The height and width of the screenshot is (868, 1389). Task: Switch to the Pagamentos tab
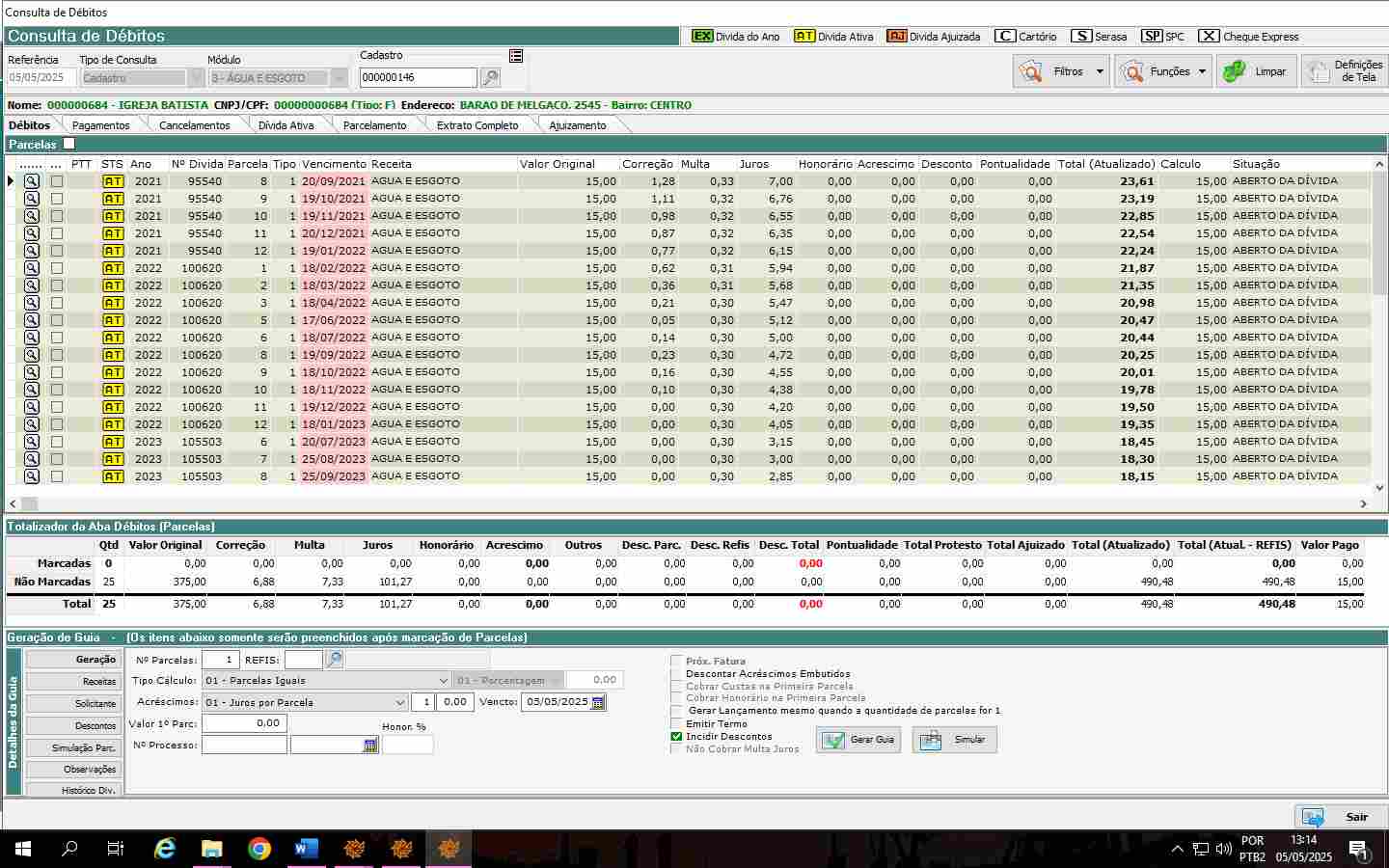(100, 125)
